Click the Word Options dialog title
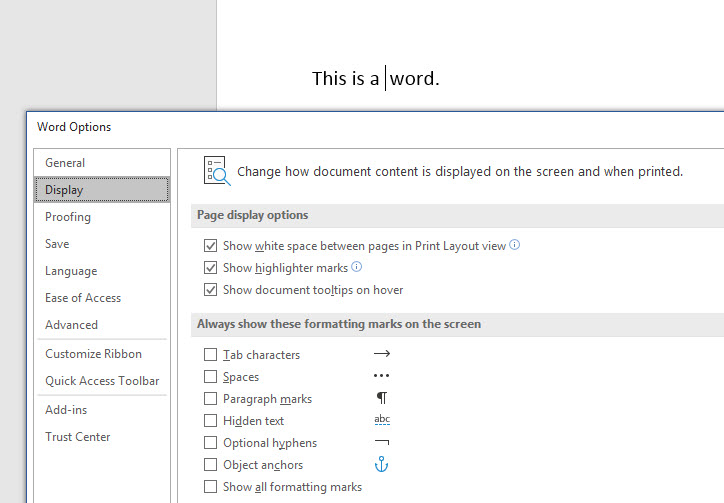The height and width of the screenshot is (503, 724). pyautogui.click(x=74, y=127)
